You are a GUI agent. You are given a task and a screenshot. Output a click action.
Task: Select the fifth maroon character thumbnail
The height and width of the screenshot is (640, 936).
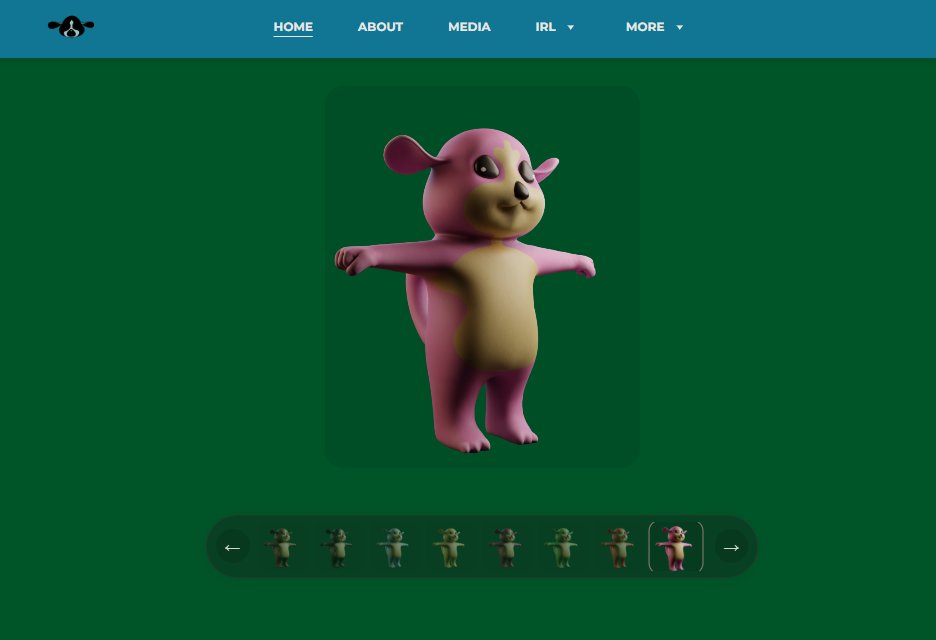click(x=506, y=547)
